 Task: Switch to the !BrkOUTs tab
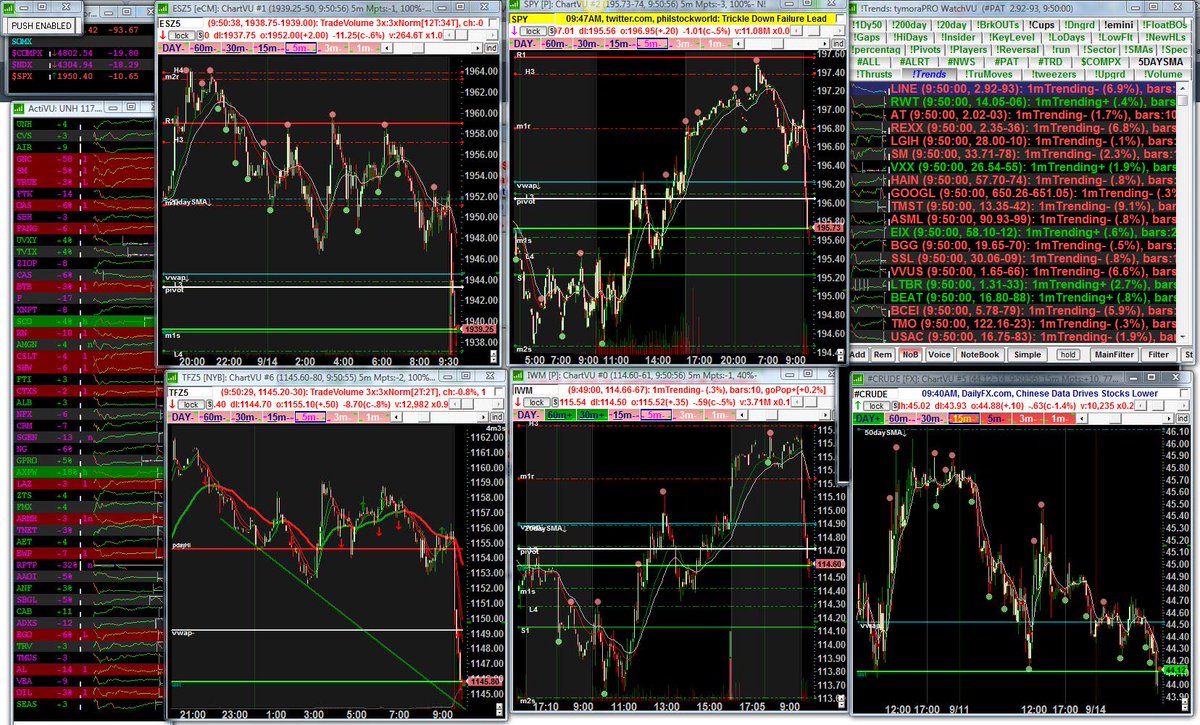(x=997, y=25)
